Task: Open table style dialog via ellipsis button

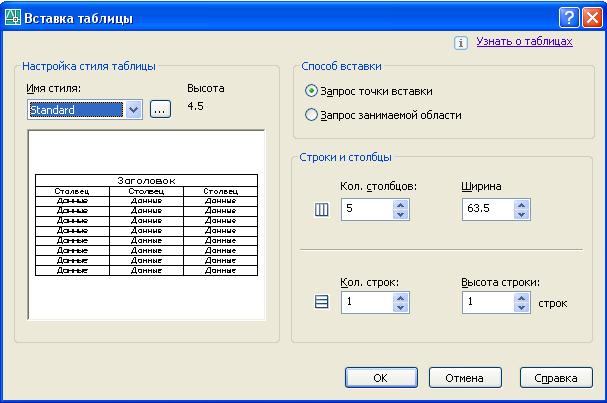Action: 160,110
